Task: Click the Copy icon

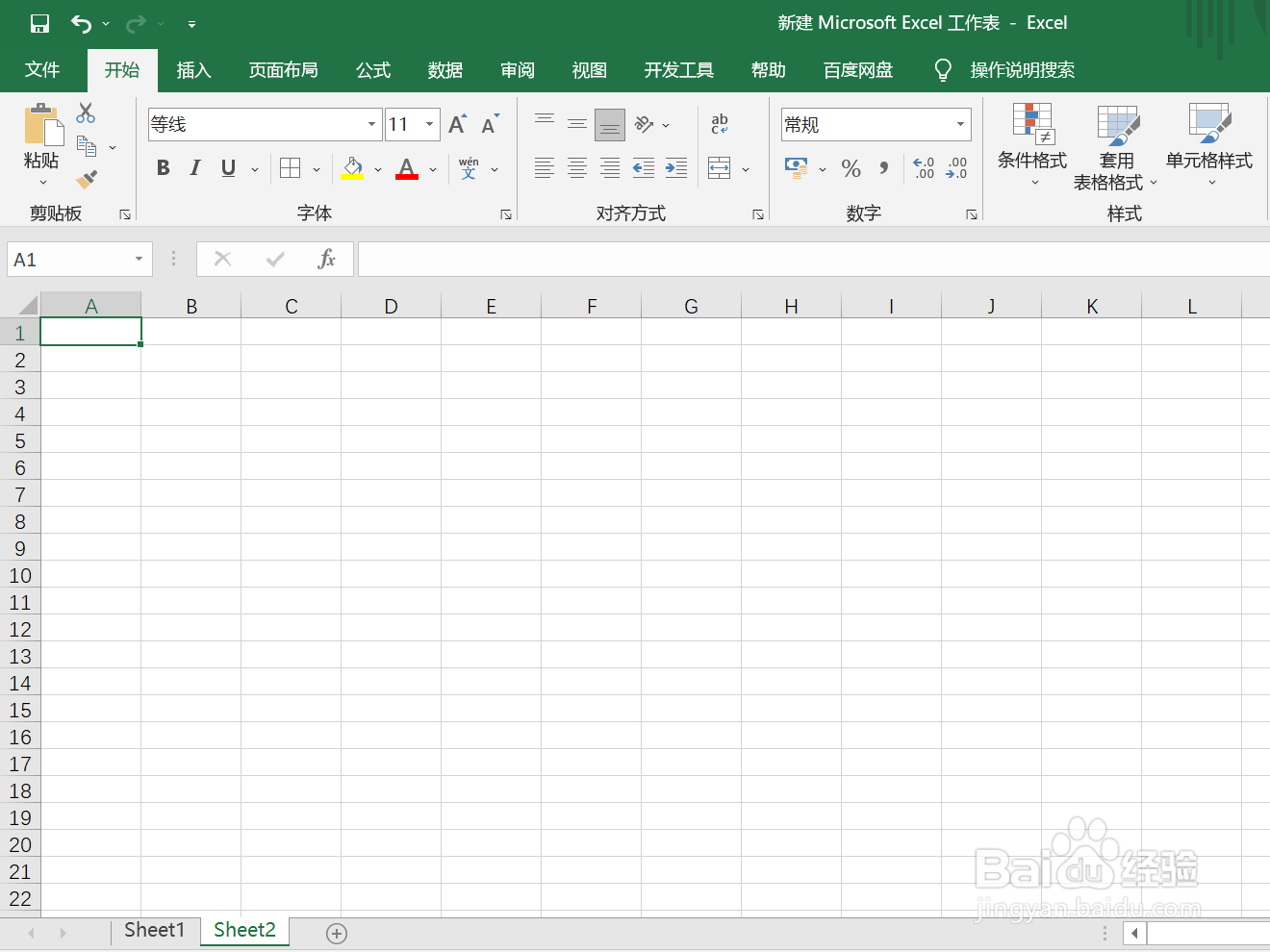Action: pos(87,146)
